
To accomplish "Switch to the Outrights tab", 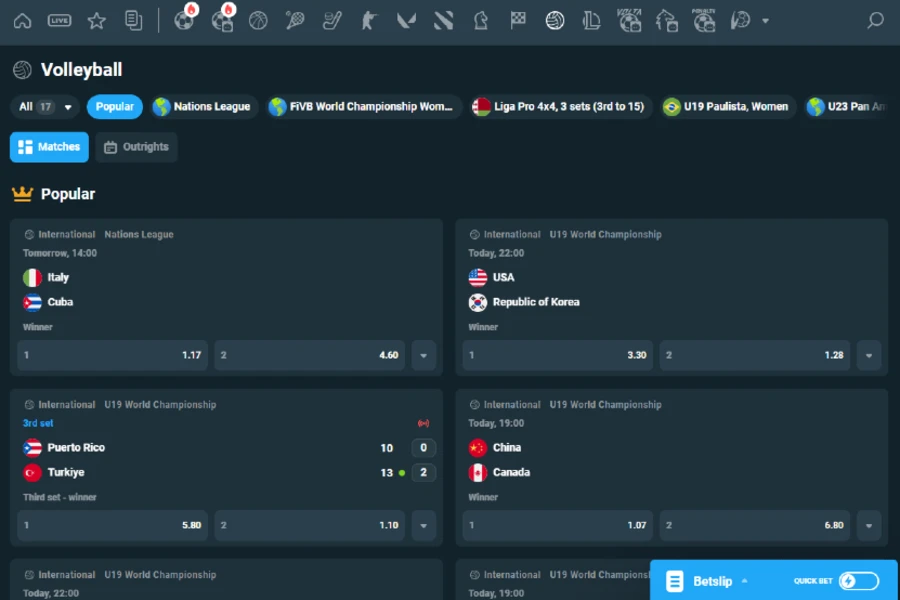I will [136, 146].
